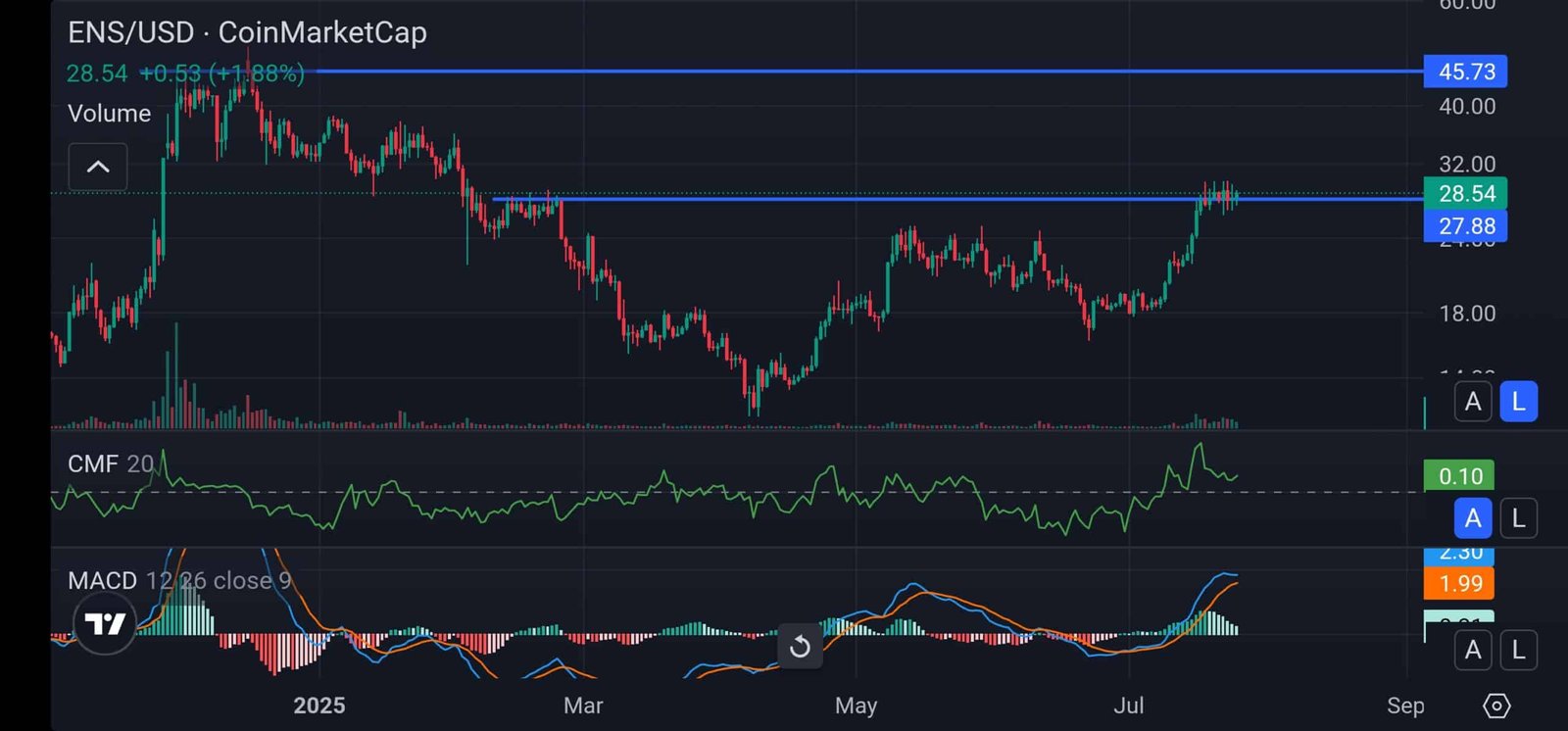
Task: Open the MACD 12 26 close 9 legend
Action: click(179, 581)
